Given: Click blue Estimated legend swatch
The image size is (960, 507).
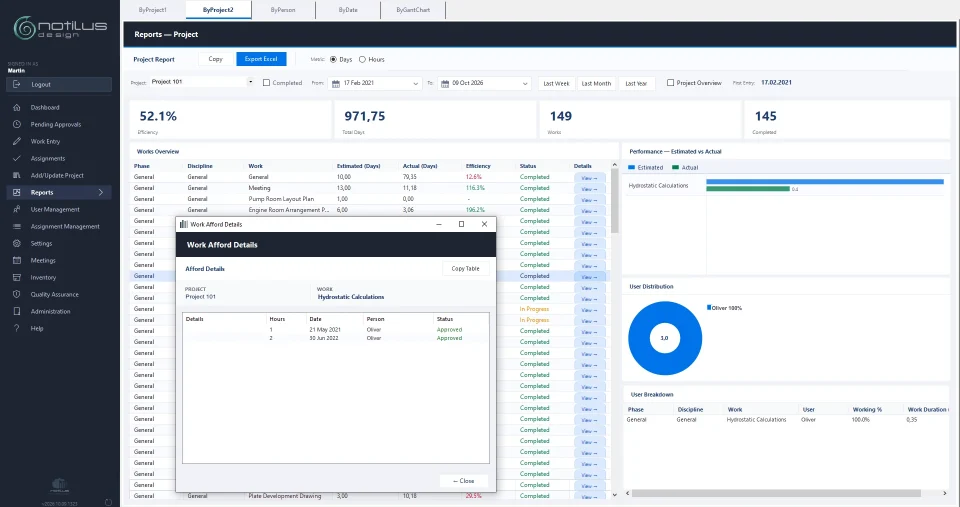Looking at the screenshot, I should [x=632, y=167].
